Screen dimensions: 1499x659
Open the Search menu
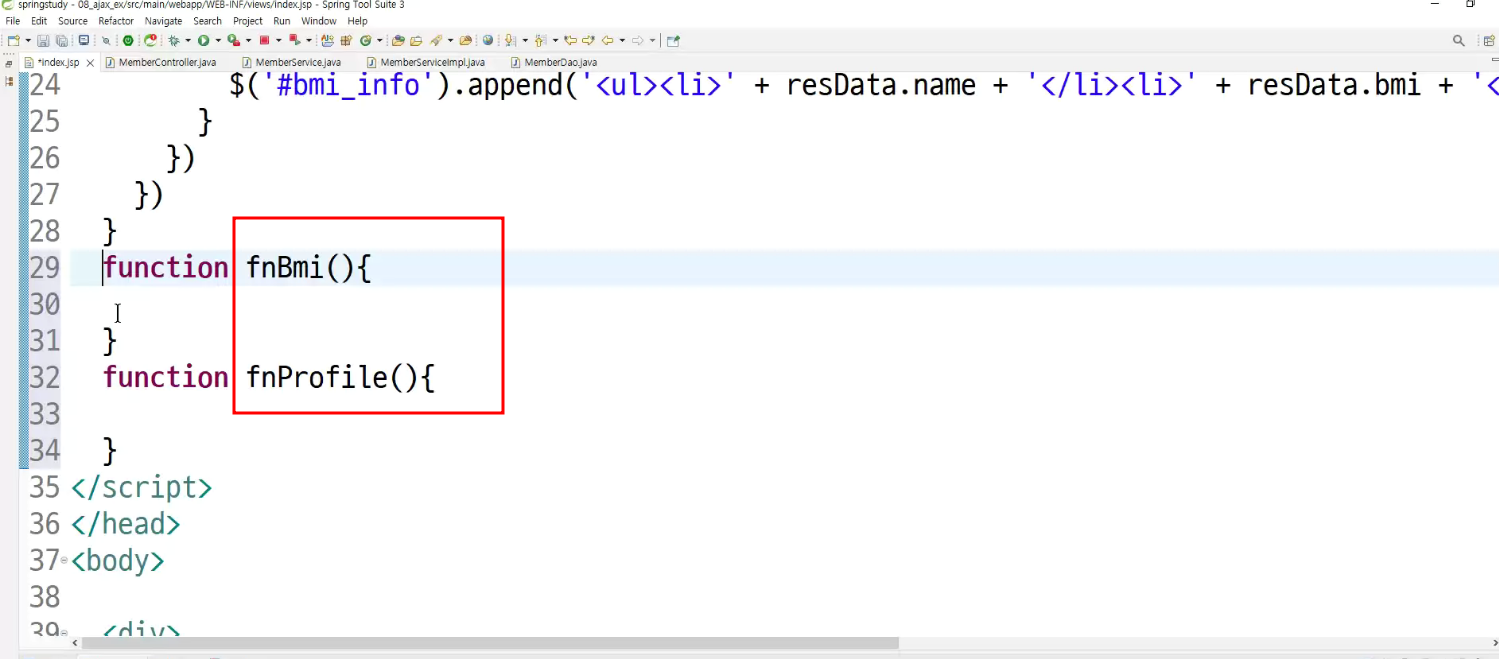pyautogui.click(x=207, y=21)
